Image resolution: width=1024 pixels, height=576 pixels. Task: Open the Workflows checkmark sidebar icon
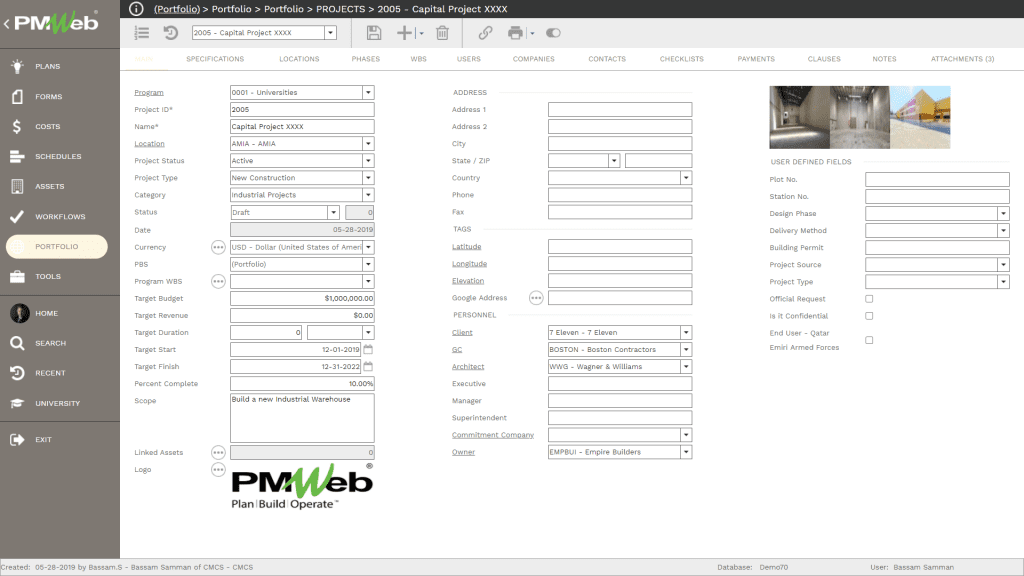click(x=17, y=216)
